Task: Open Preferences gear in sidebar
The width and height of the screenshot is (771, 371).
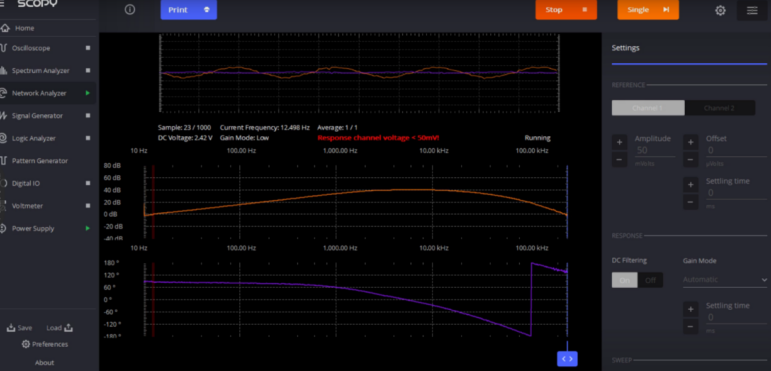Action: 26,344
